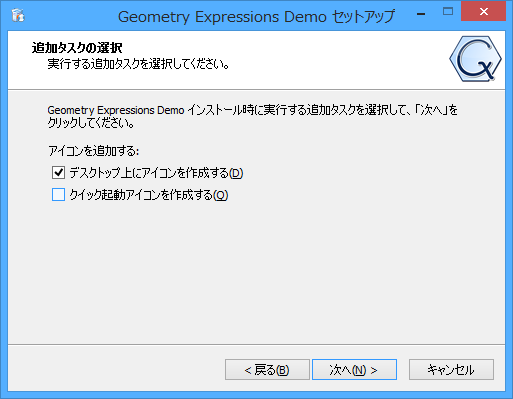513x399 pixels.
Task: Close the setup window
Action: coord(483,12)
